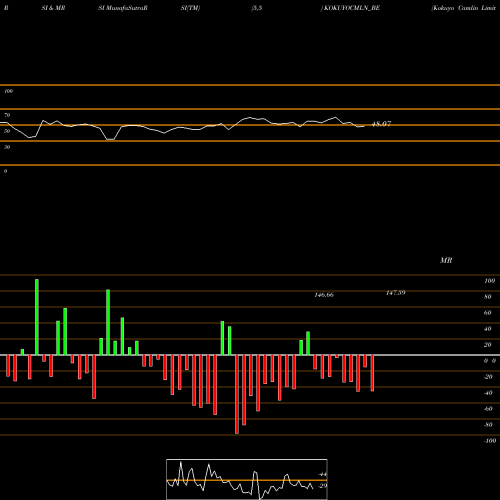Click the MR axis label 40
This screenshot has height=500, width=500.
tap(488, 329)
